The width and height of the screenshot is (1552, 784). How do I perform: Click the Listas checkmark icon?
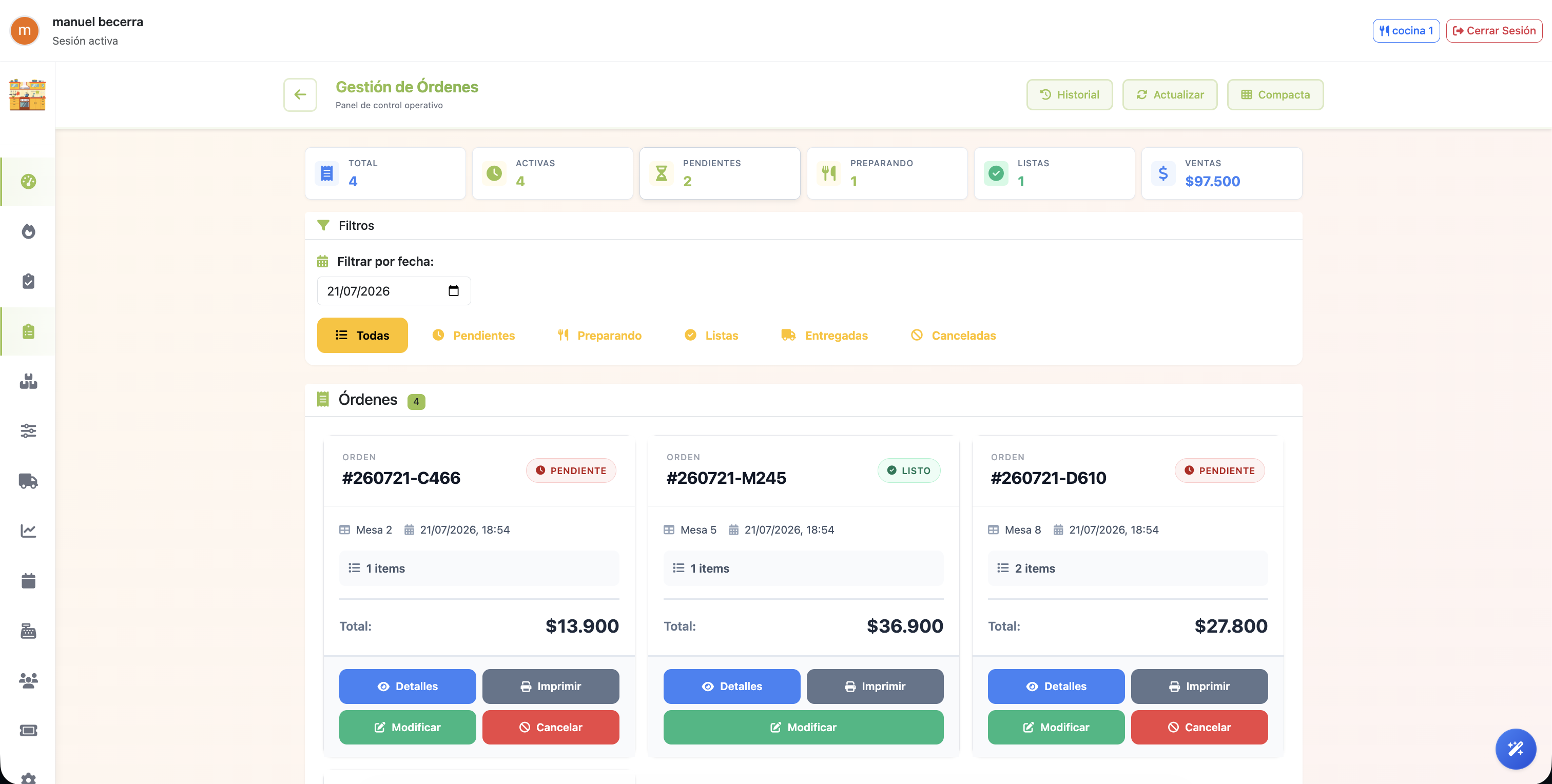coord(996,173)
